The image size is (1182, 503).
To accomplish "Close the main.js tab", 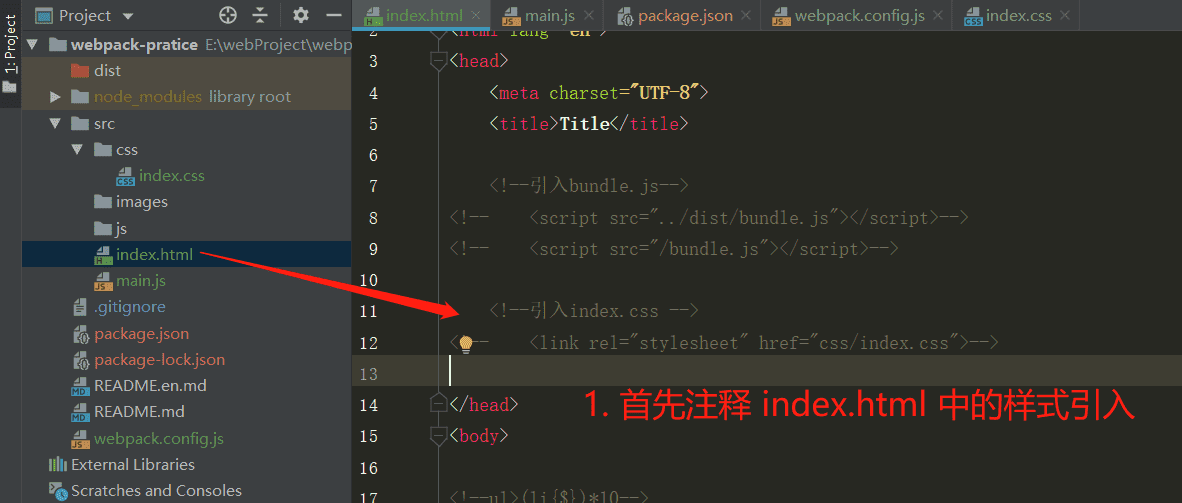I will [x=590, y=16].
